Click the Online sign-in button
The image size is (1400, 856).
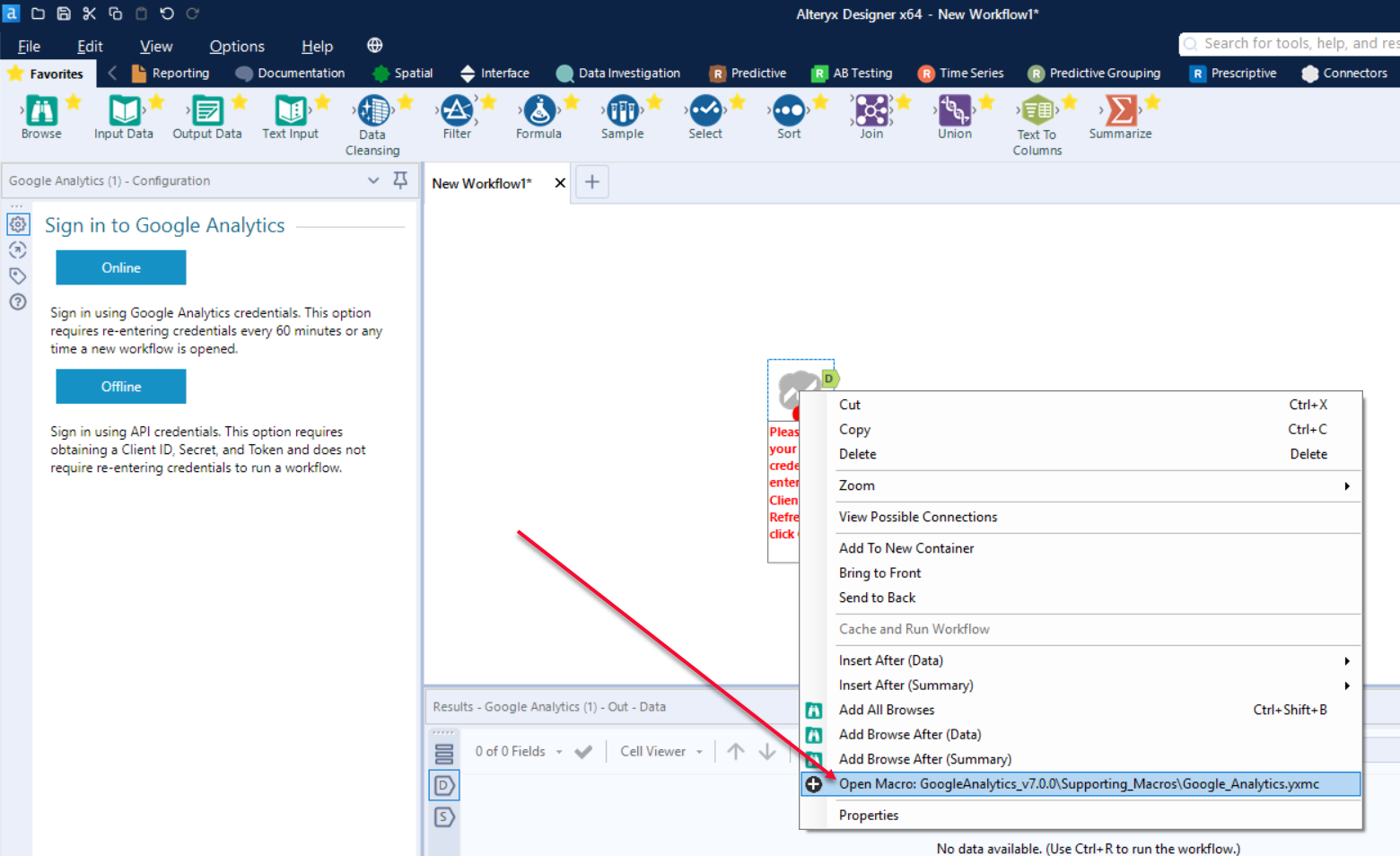point(120,267)
